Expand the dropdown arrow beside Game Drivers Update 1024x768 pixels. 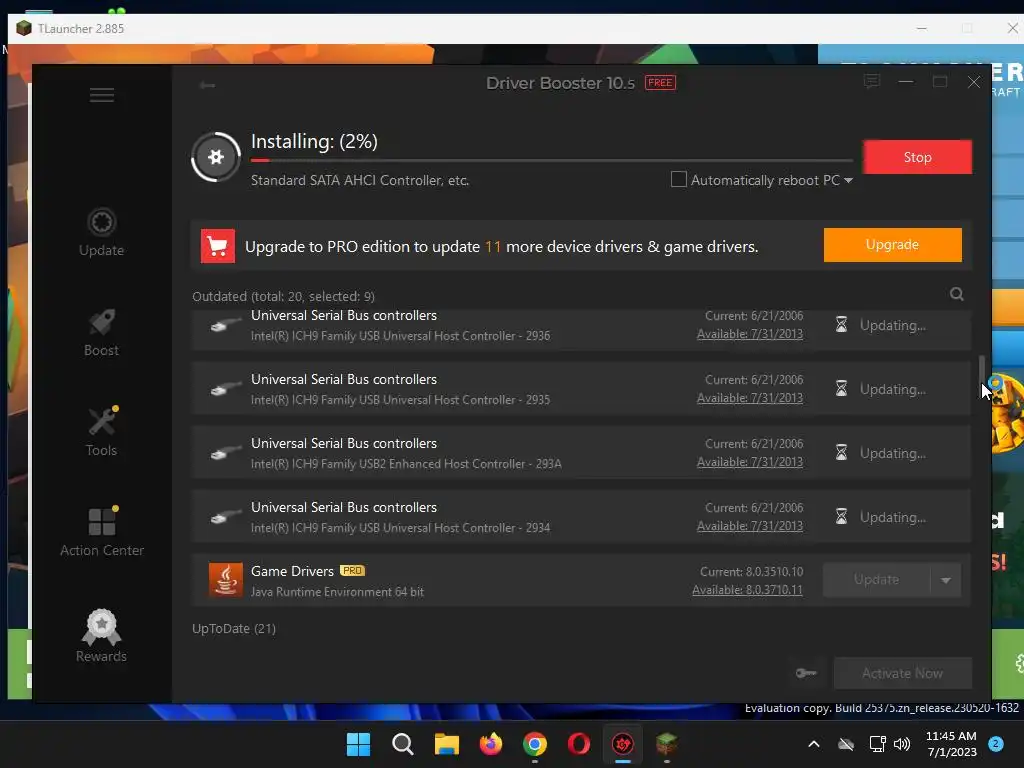point(946,580)
